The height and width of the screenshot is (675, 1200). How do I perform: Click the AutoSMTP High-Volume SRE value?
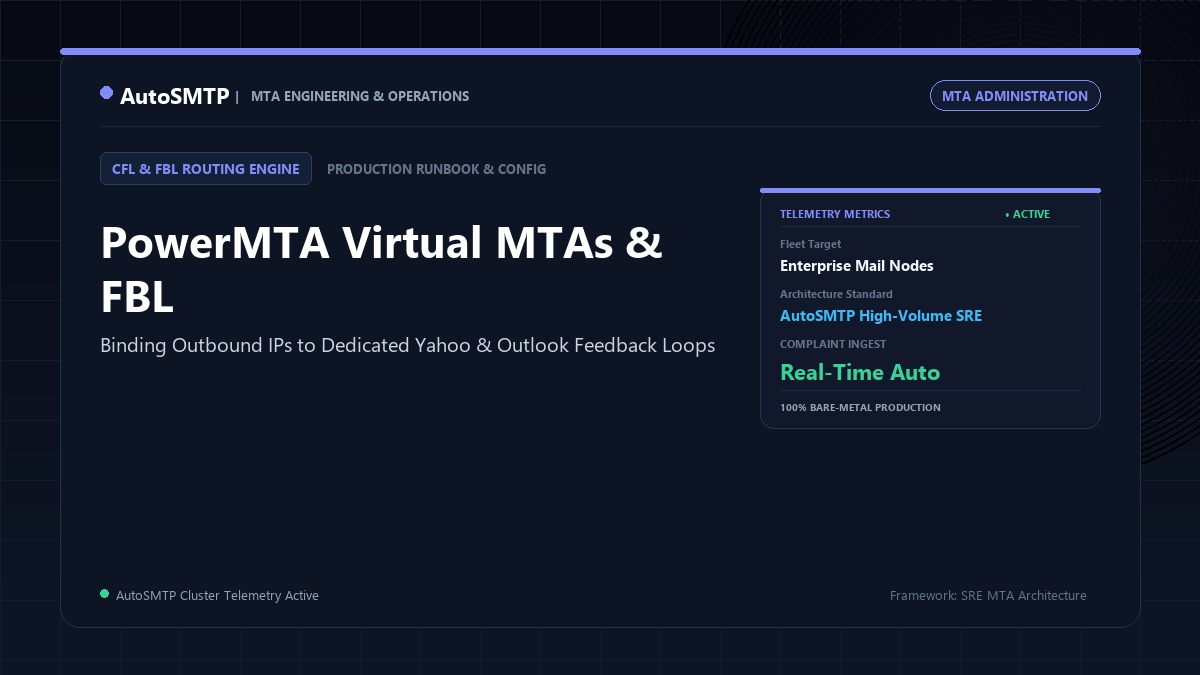(881, 316)
